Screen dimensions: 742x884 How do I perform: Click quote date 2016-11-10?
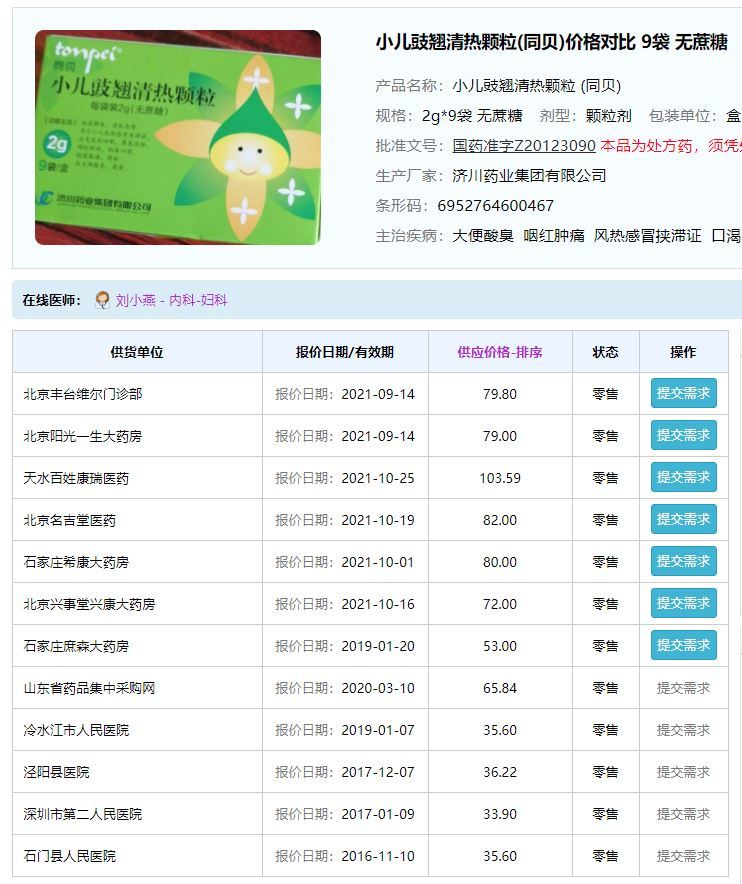tap(378, 856)
